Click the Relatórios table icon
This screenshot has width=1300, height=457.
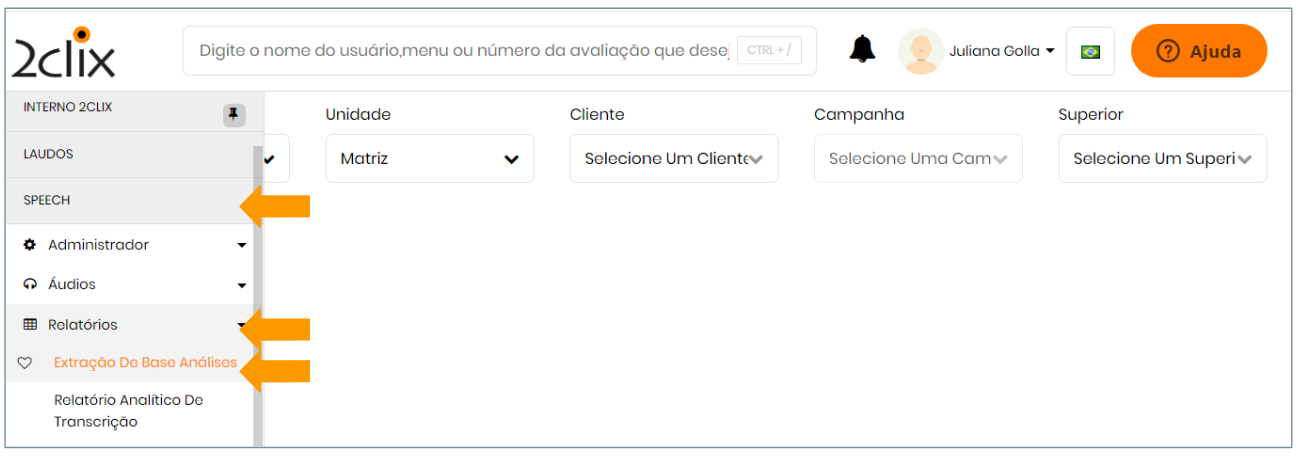30,325
